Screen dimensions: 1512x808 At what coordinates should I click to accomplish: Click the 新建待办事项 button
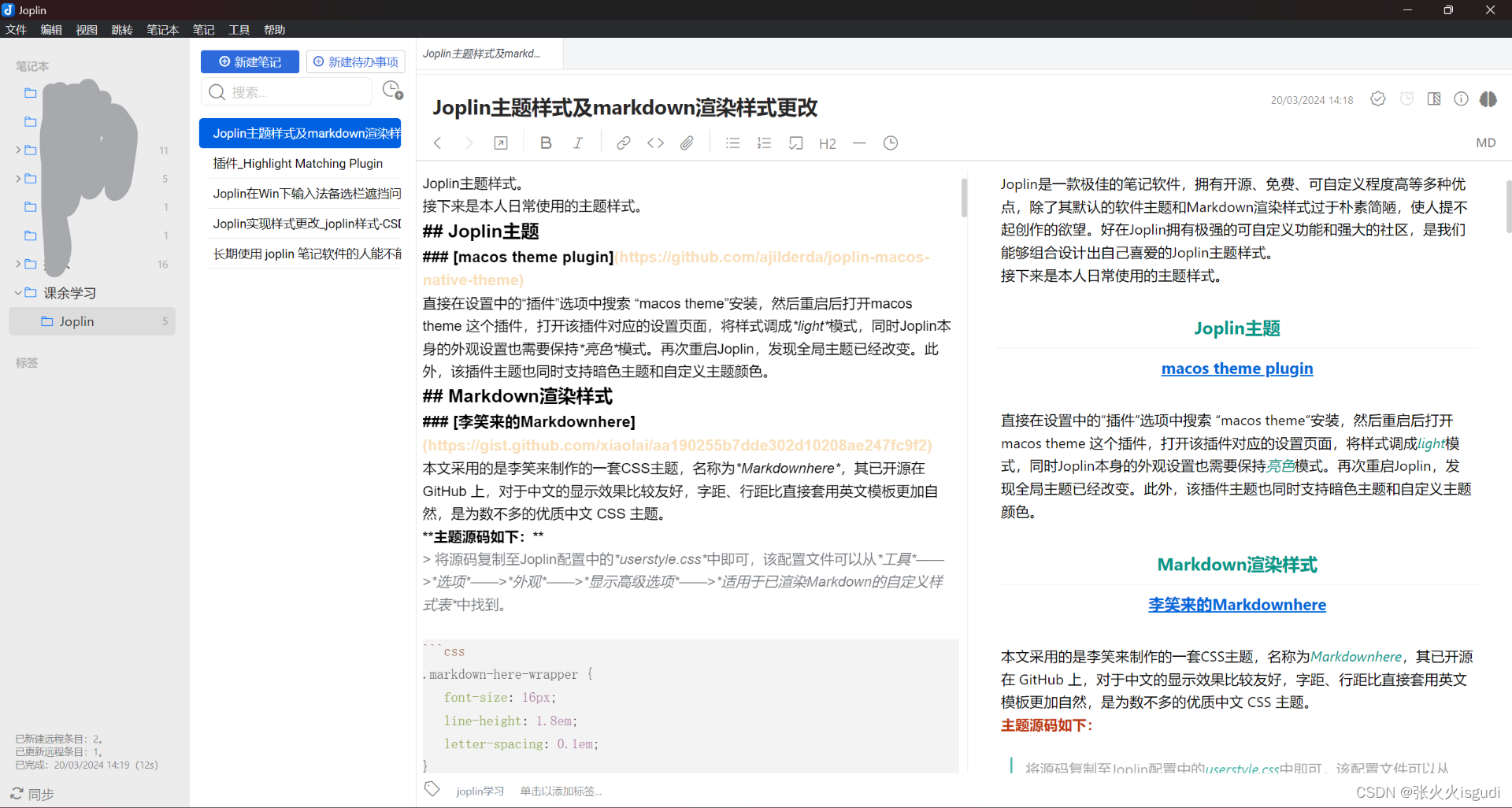(355, 61)
